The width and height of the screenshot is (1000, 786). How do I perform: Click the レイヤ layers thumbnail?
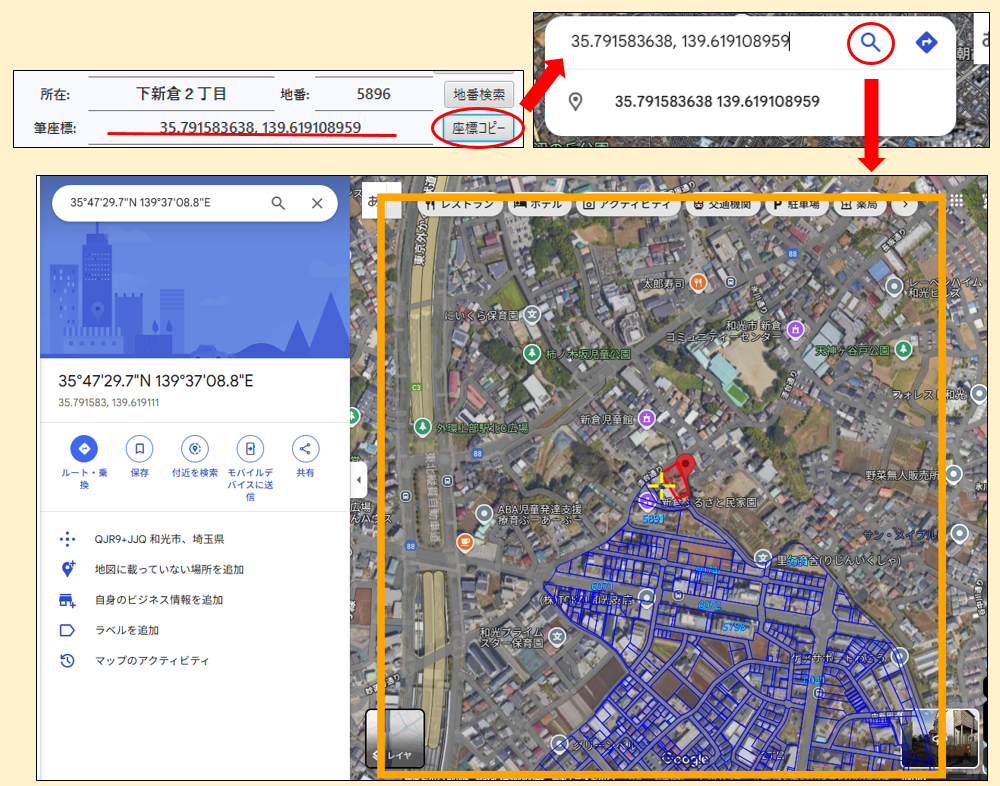[x=395, y=738]
